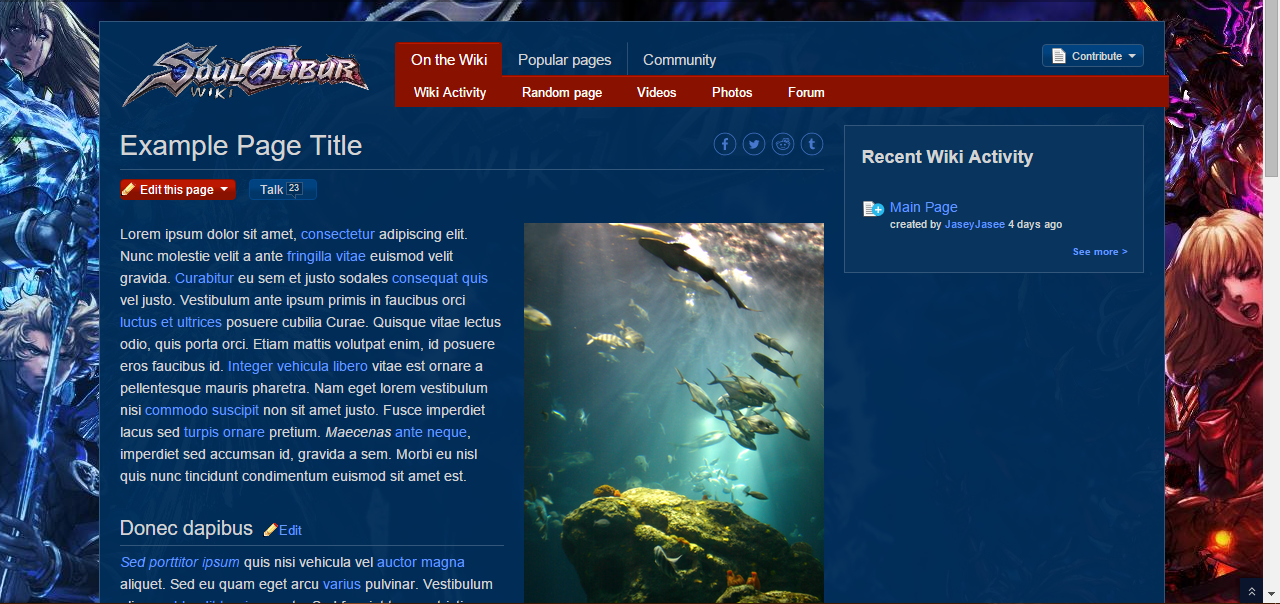Click the See more link

pyautogui.click(x=1099, y=252)
